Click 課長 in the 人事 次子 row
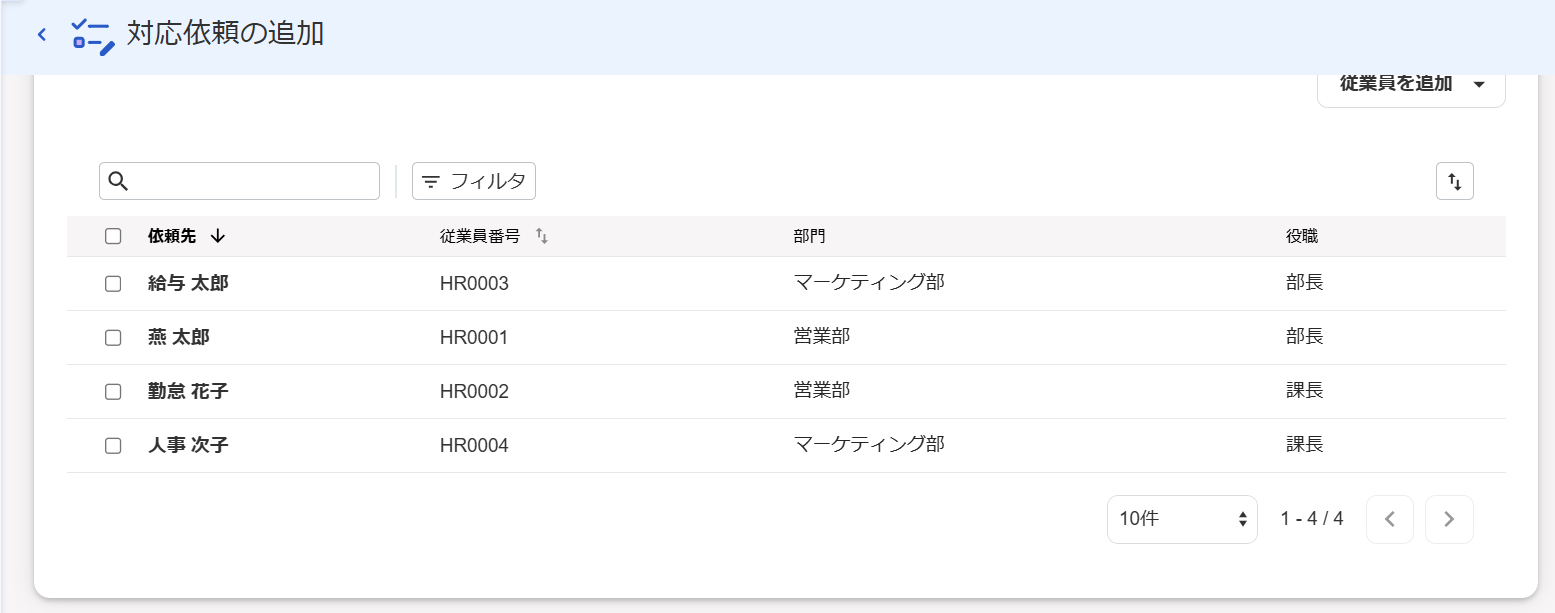1555x613 pixels. coord(1305,444)
